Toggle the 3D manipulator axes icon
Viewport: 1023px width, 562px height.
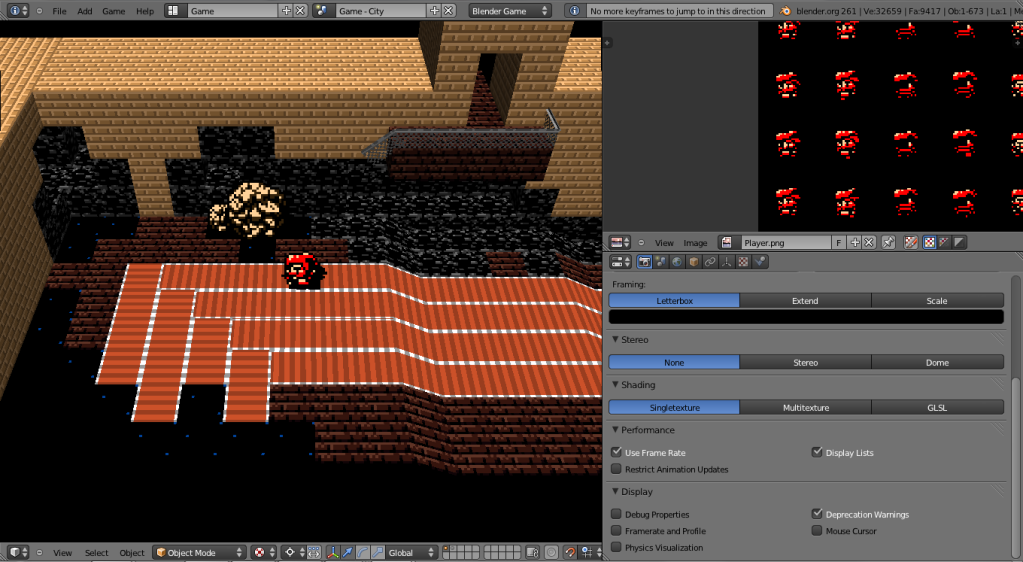332,552
